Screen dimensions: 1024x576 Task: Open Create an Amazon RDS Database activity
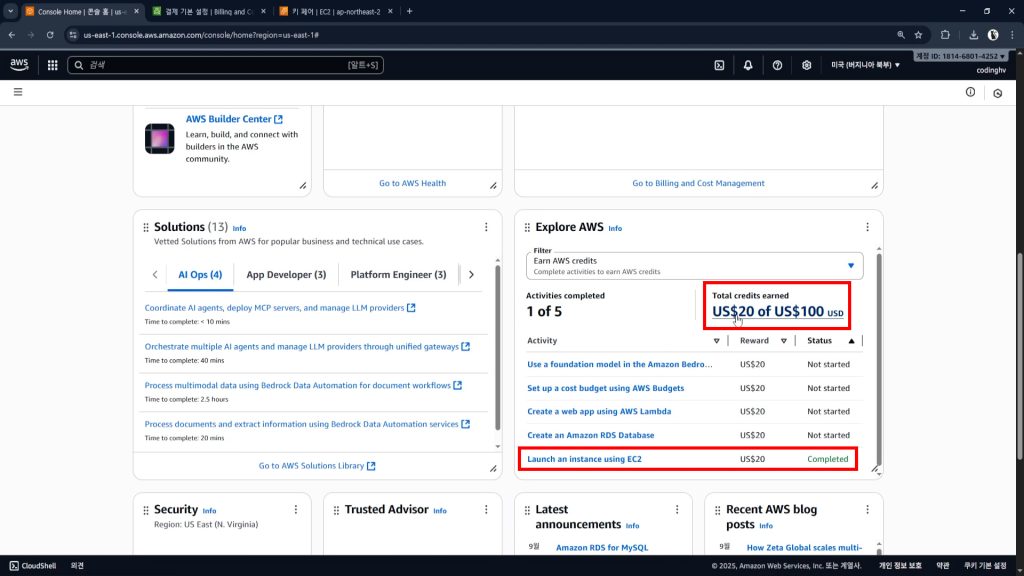[x=590, y=435]
